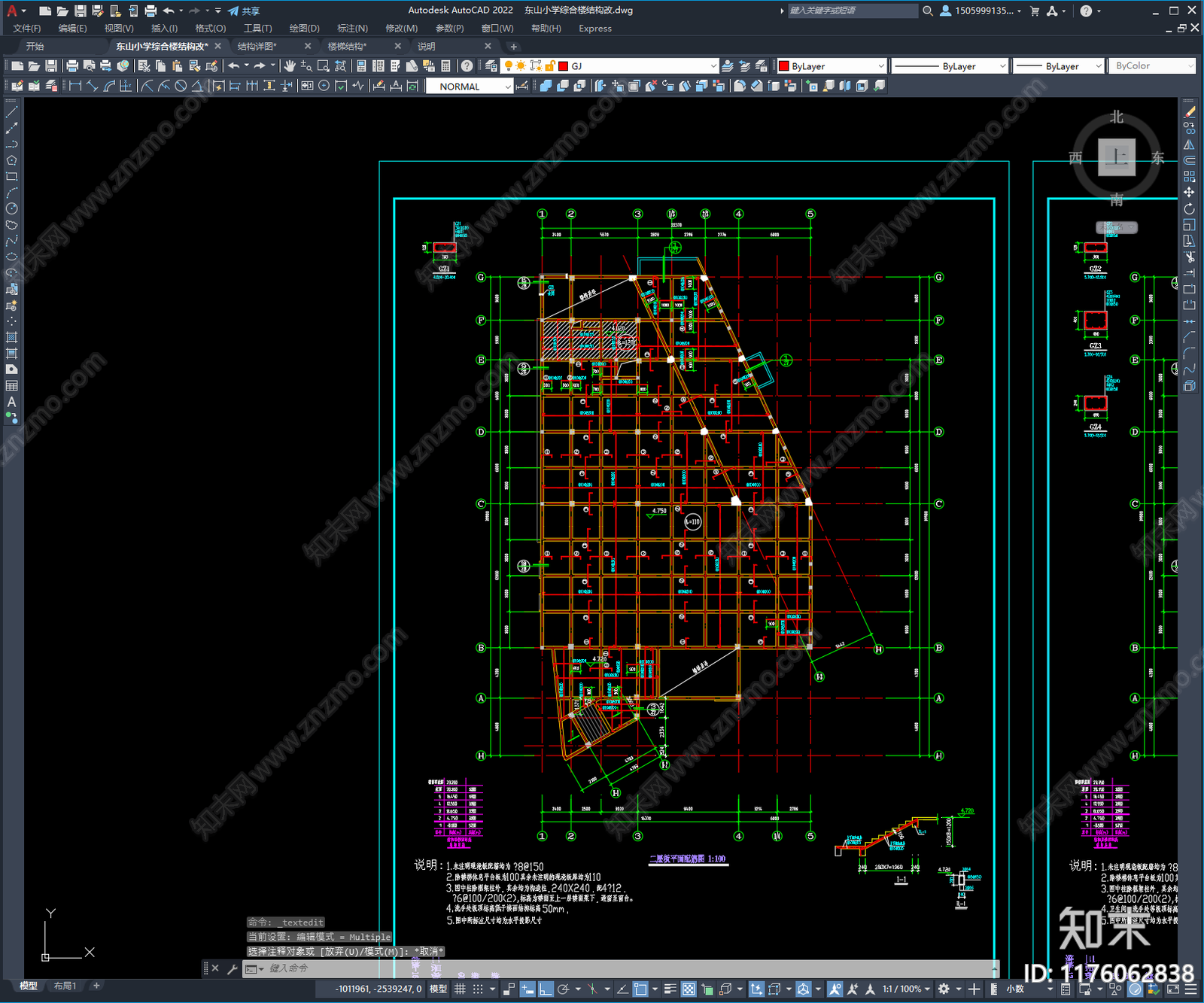Add new drawing tab with plus button
This screenshot has height=1003, width=1204.
513,47
